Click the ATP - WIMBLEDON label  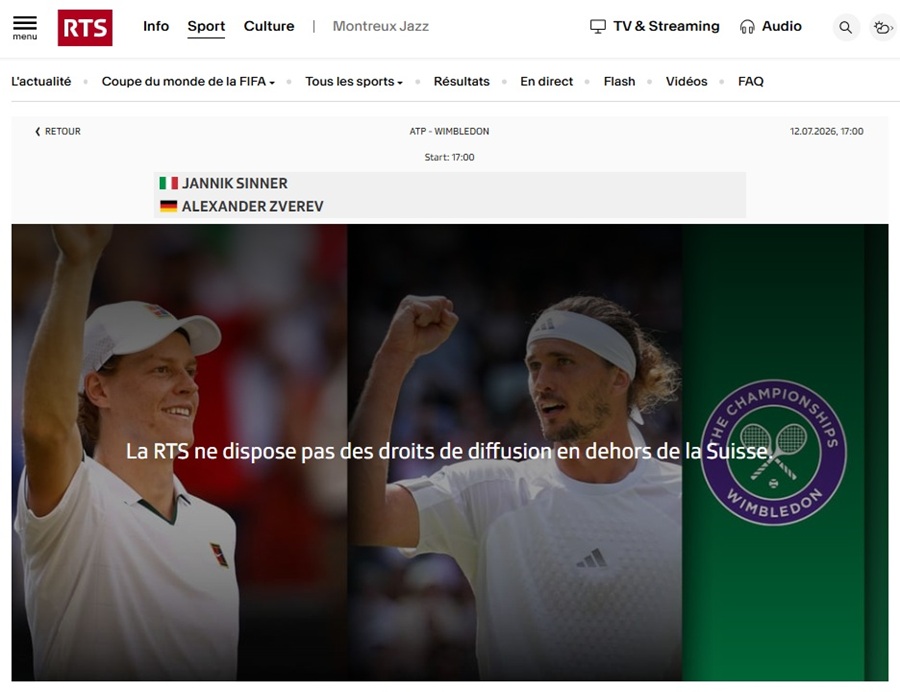coord(449,131)
